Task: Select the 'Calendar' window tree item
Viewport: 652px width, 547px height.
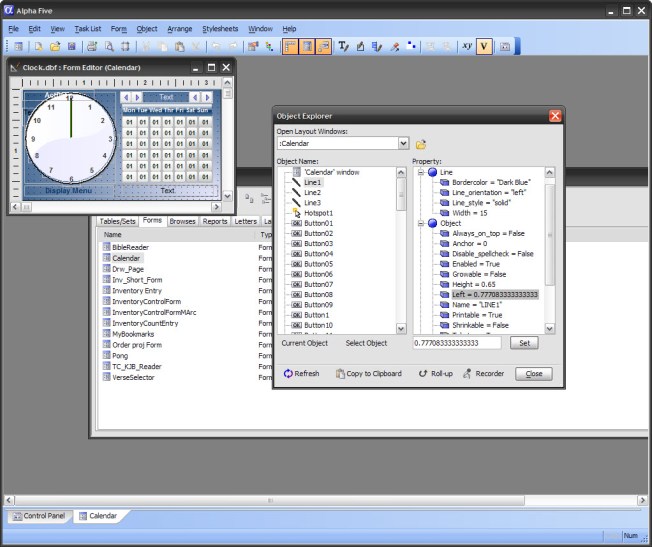Action: [331, 172]
